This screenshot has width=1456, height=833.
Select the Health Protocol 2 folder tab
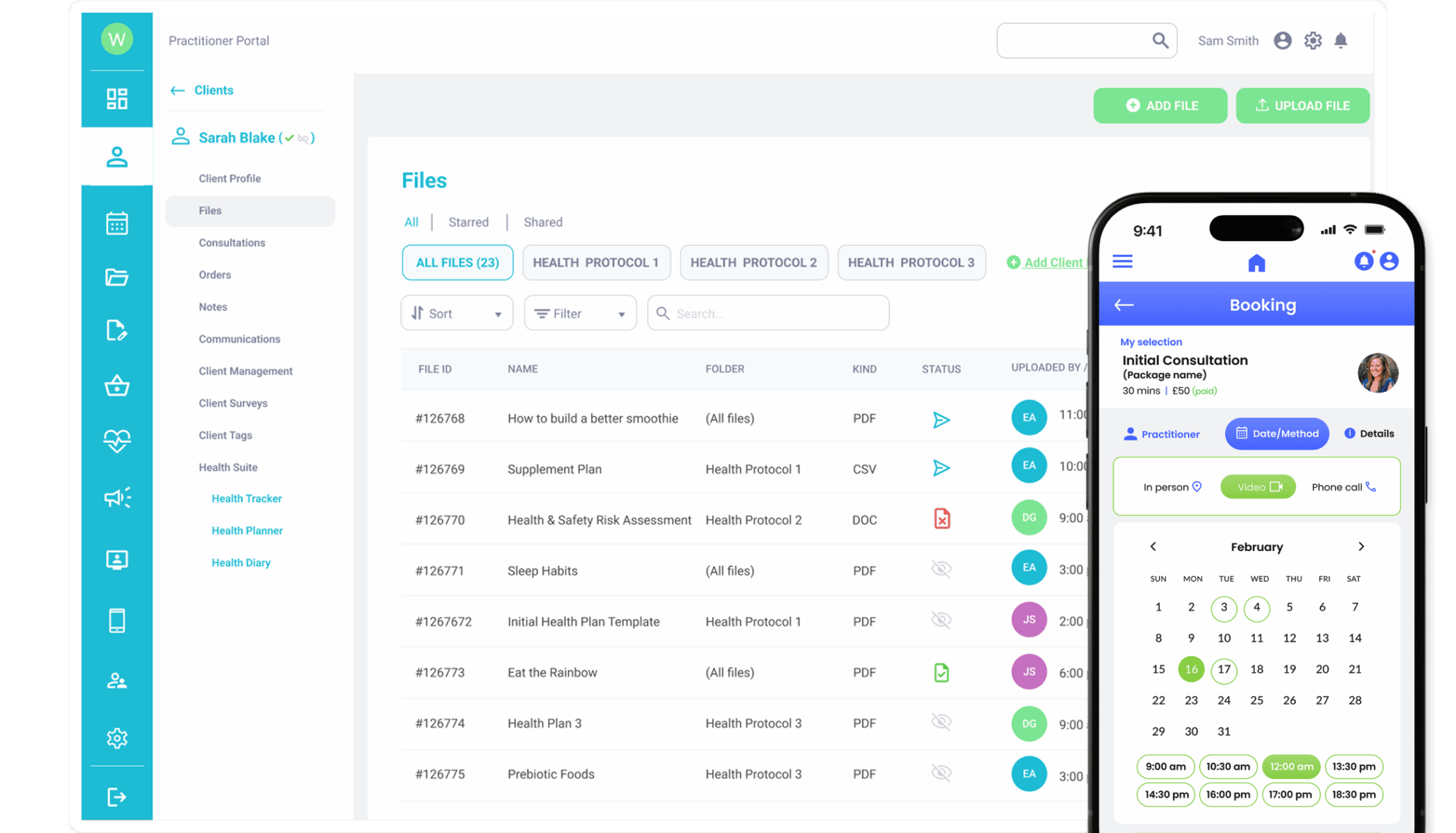tap(753, 263)
